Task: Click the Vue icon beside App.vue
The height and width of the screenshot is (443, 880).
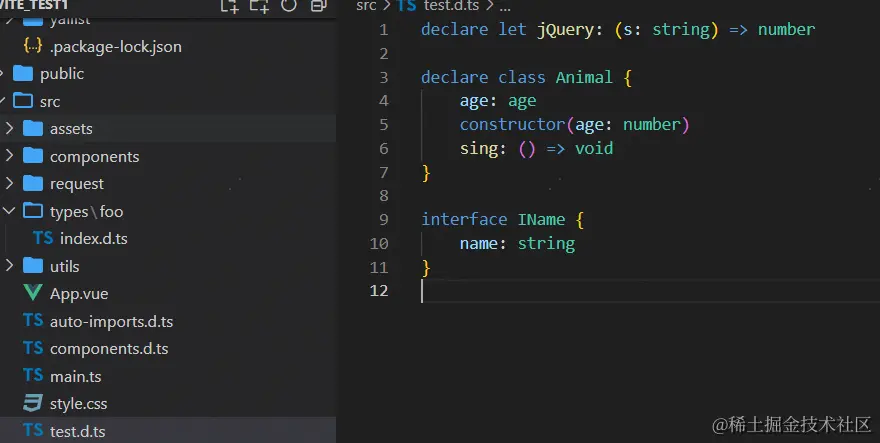Action: [x=33, y=293]
